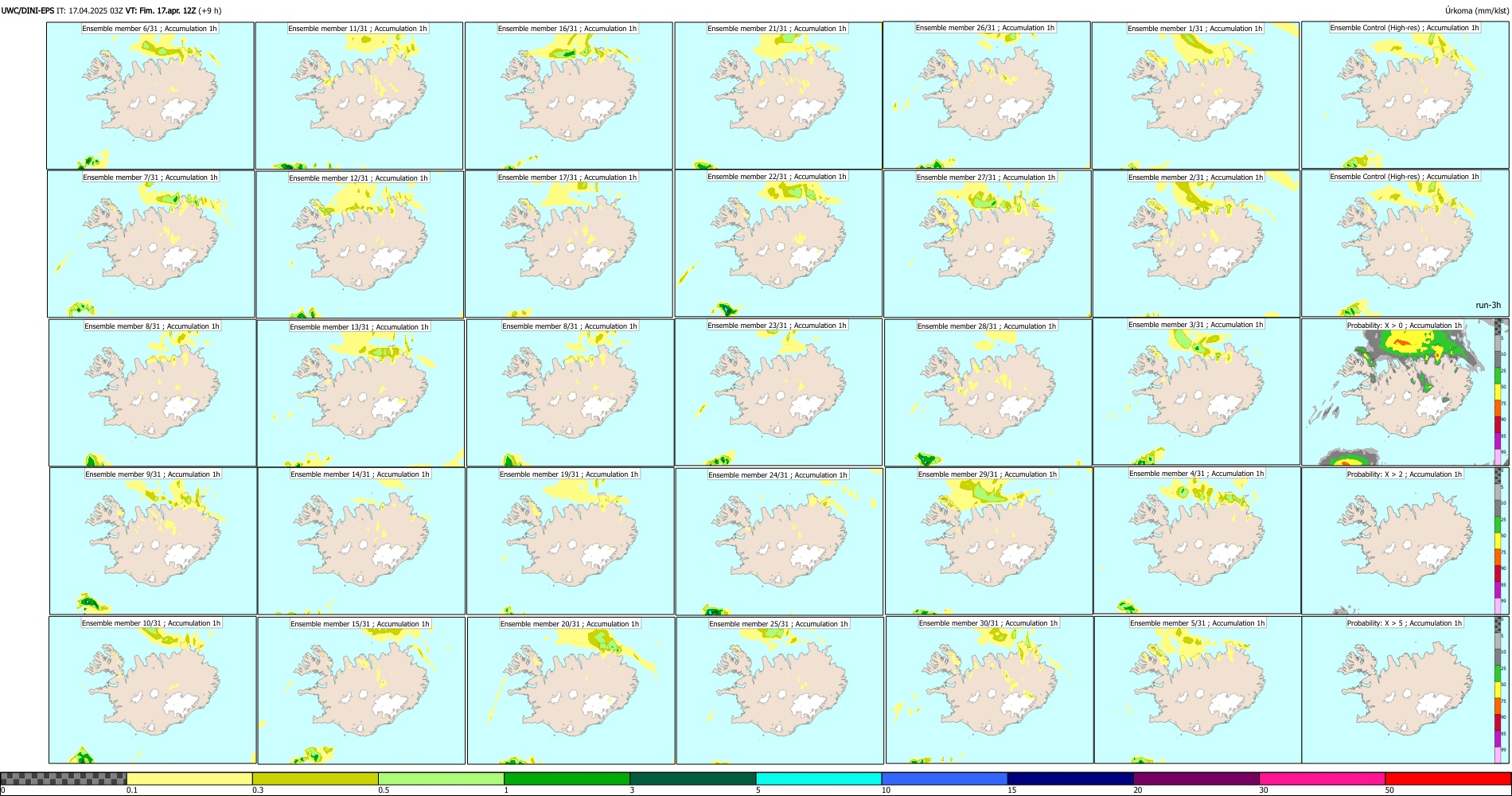Select the dark green 3–5 legend swatch
Screen dimensions: 1512x796
point(692,778)
